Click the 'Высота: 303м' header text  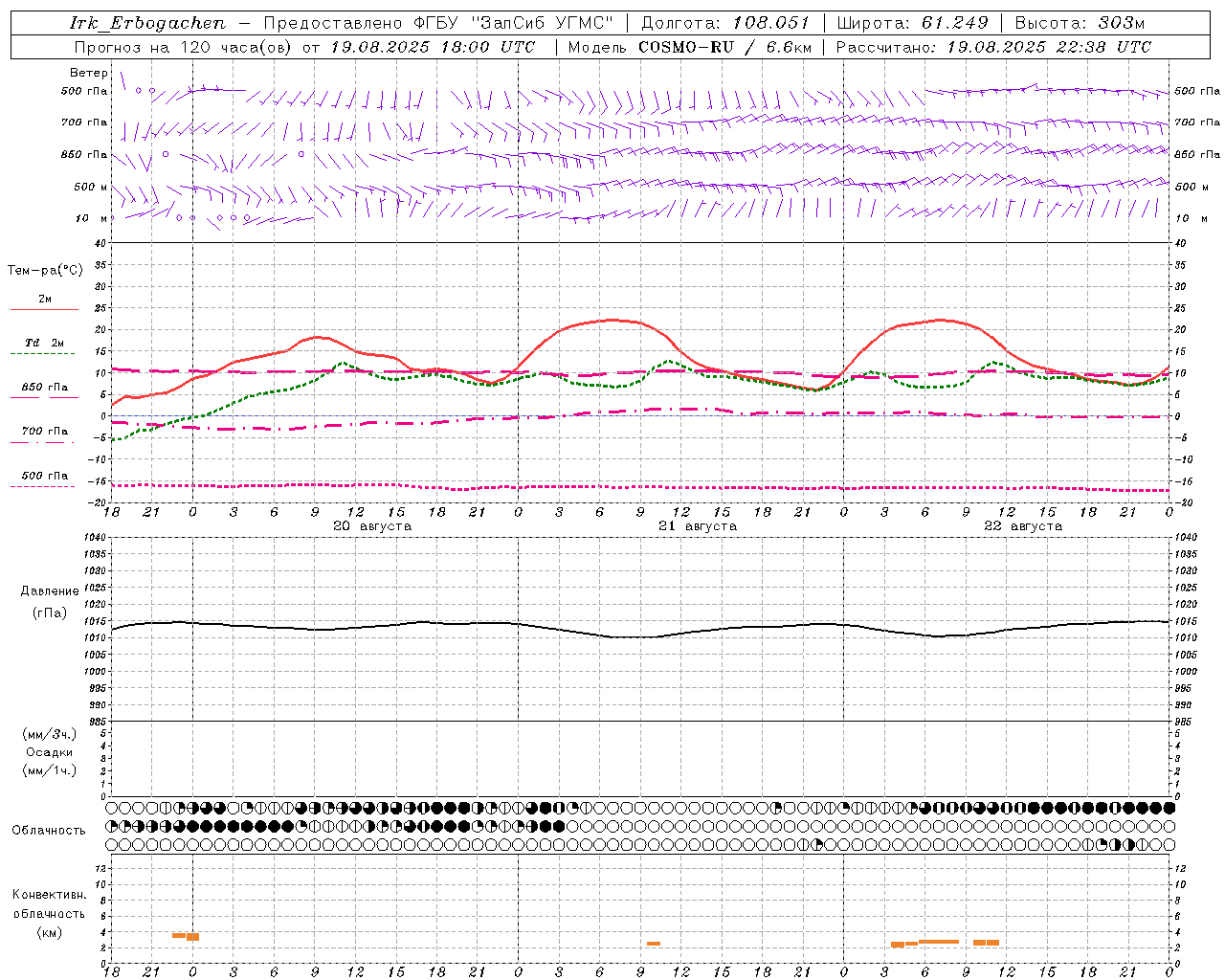click(1080, 23)
